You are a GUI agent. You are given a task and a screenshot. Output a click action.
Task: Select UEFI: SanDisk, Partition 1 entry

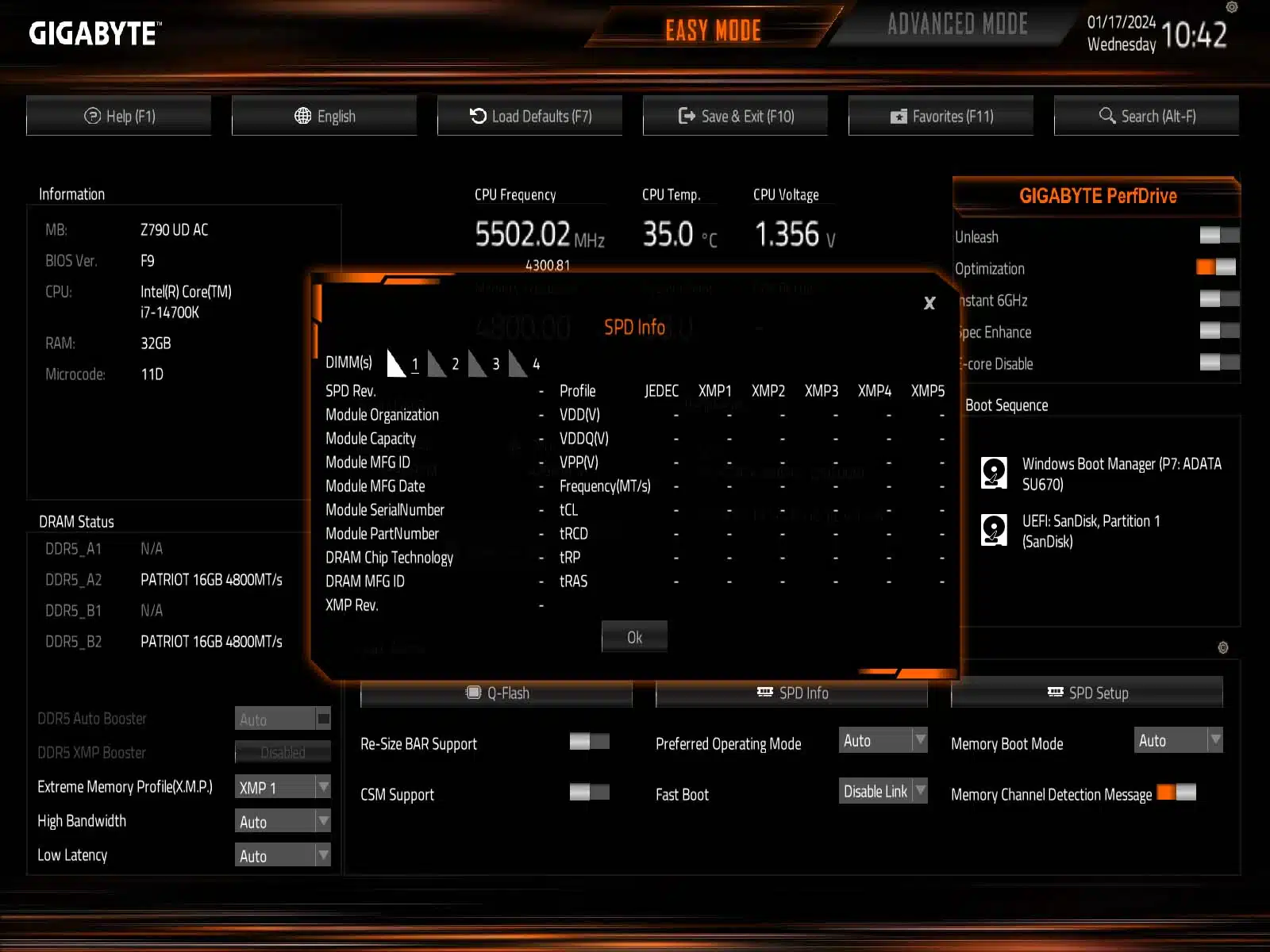(x=1072, y=531)
